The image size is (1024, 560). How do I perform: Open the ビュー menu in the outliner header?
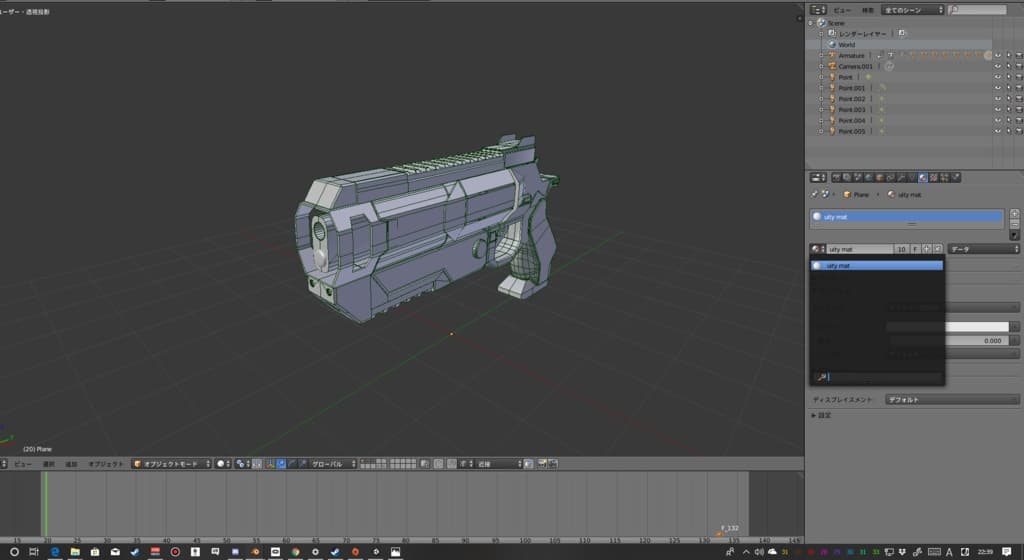[842, 10]
